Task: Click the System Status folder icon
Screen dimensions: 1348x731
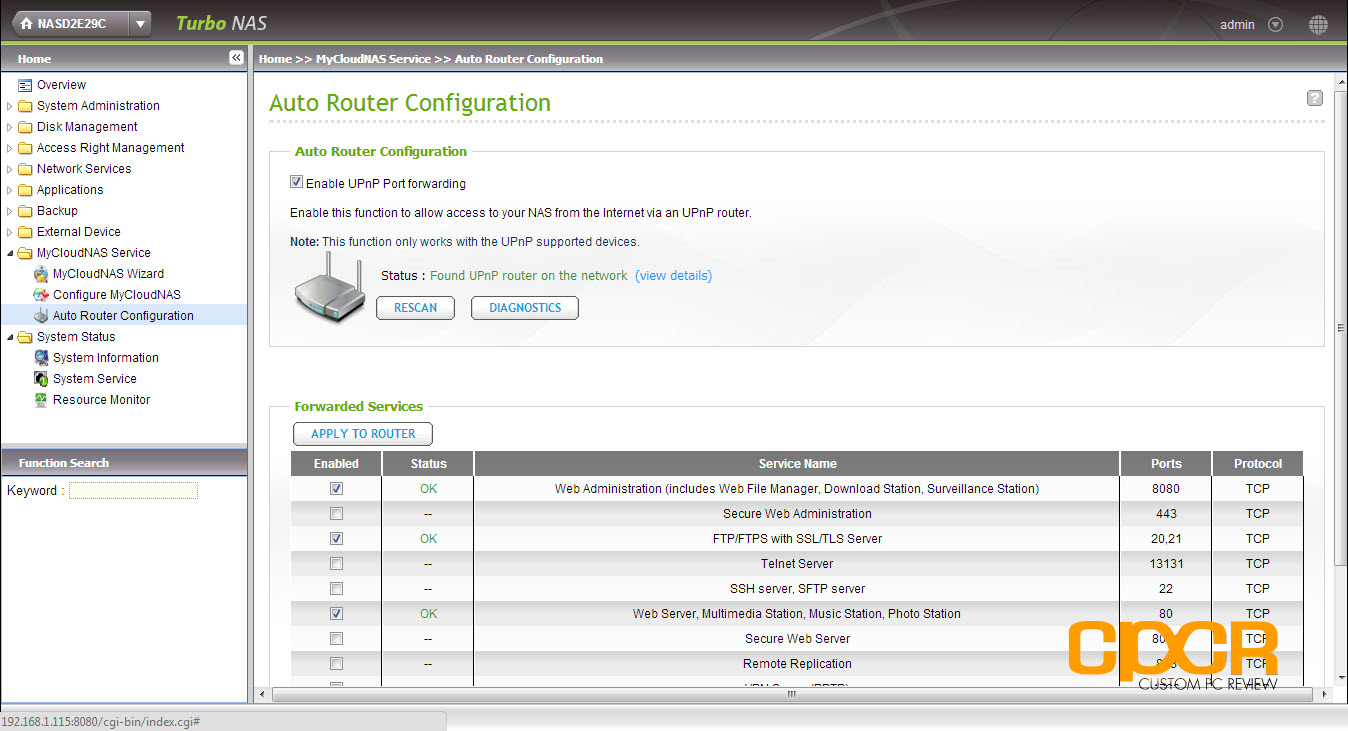Action: 25,337
